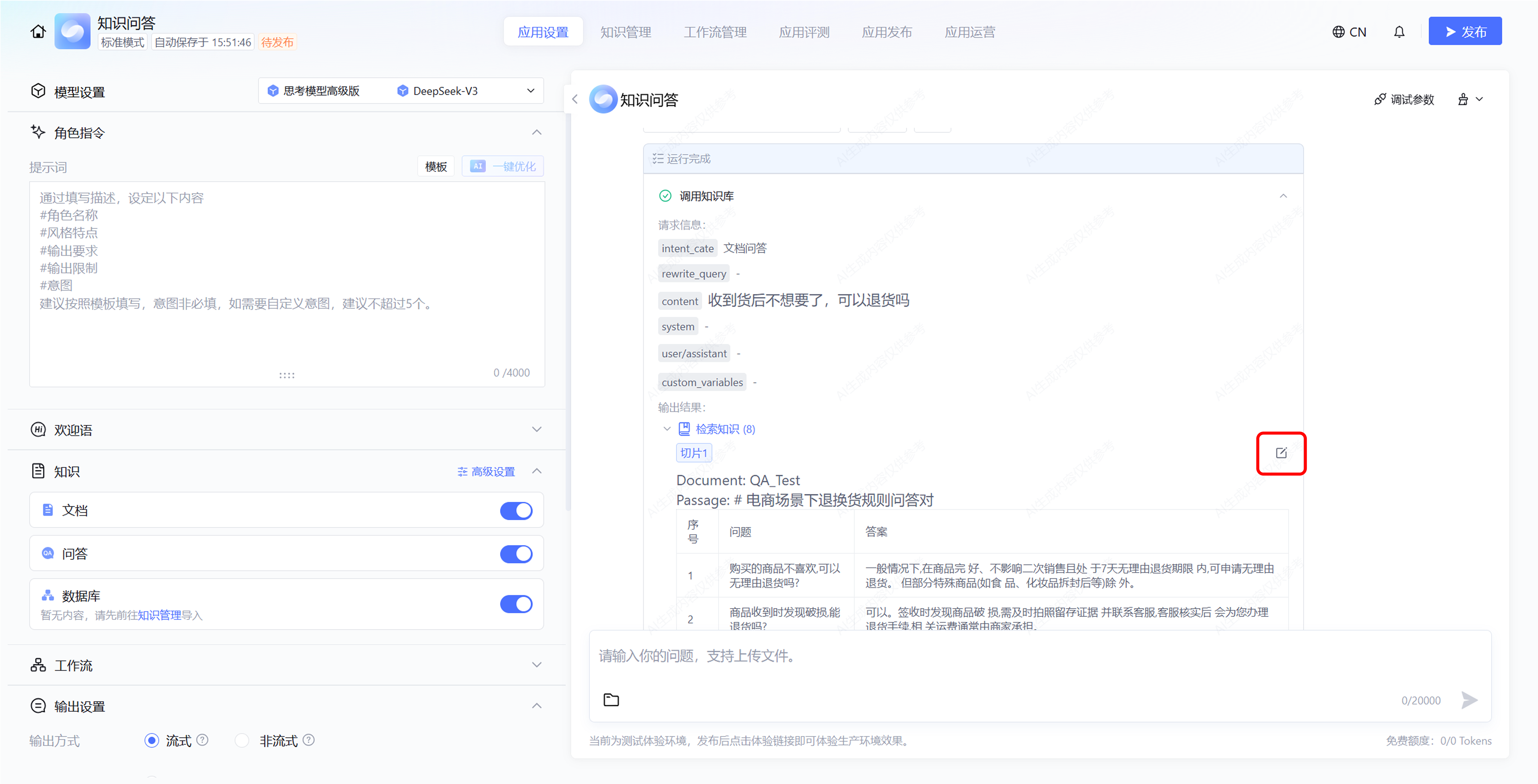Select the 非流式 output radio button
Viewport: 1538px width, 784px height.
(242, 740)
